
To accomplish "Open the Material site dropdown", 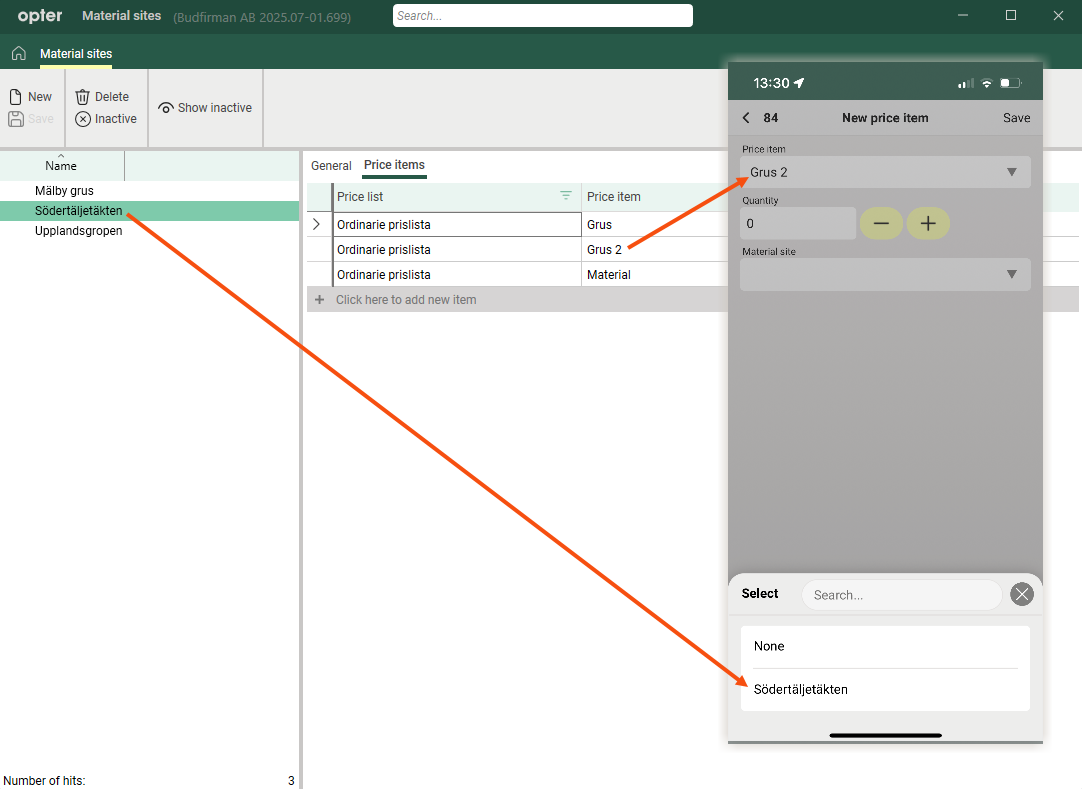I will (884, 275).
